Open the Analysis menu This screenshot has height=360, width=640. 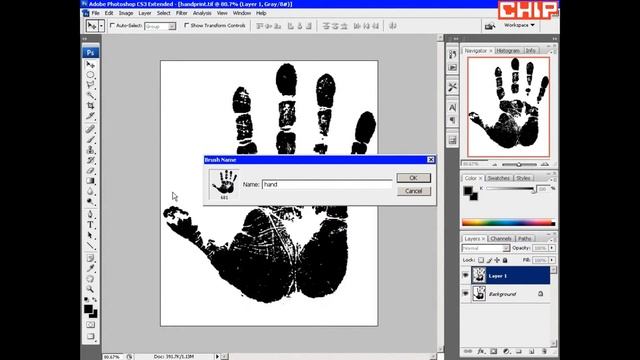click(202, 13)
